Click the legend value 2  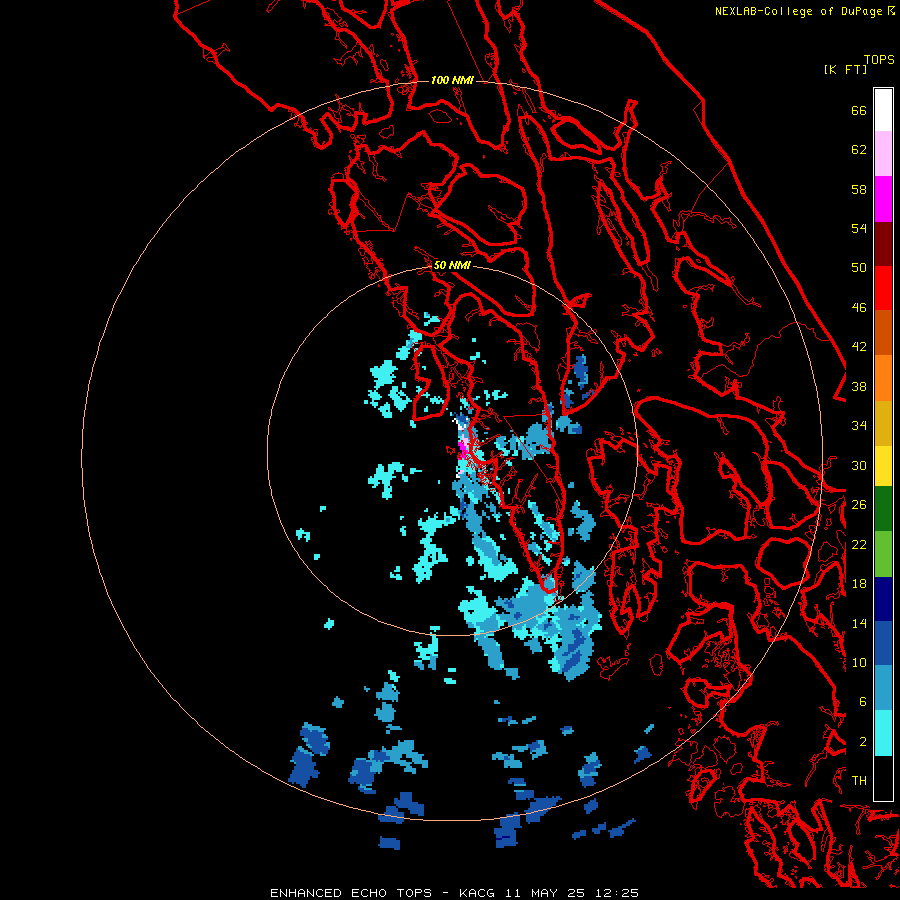(863, 741)
